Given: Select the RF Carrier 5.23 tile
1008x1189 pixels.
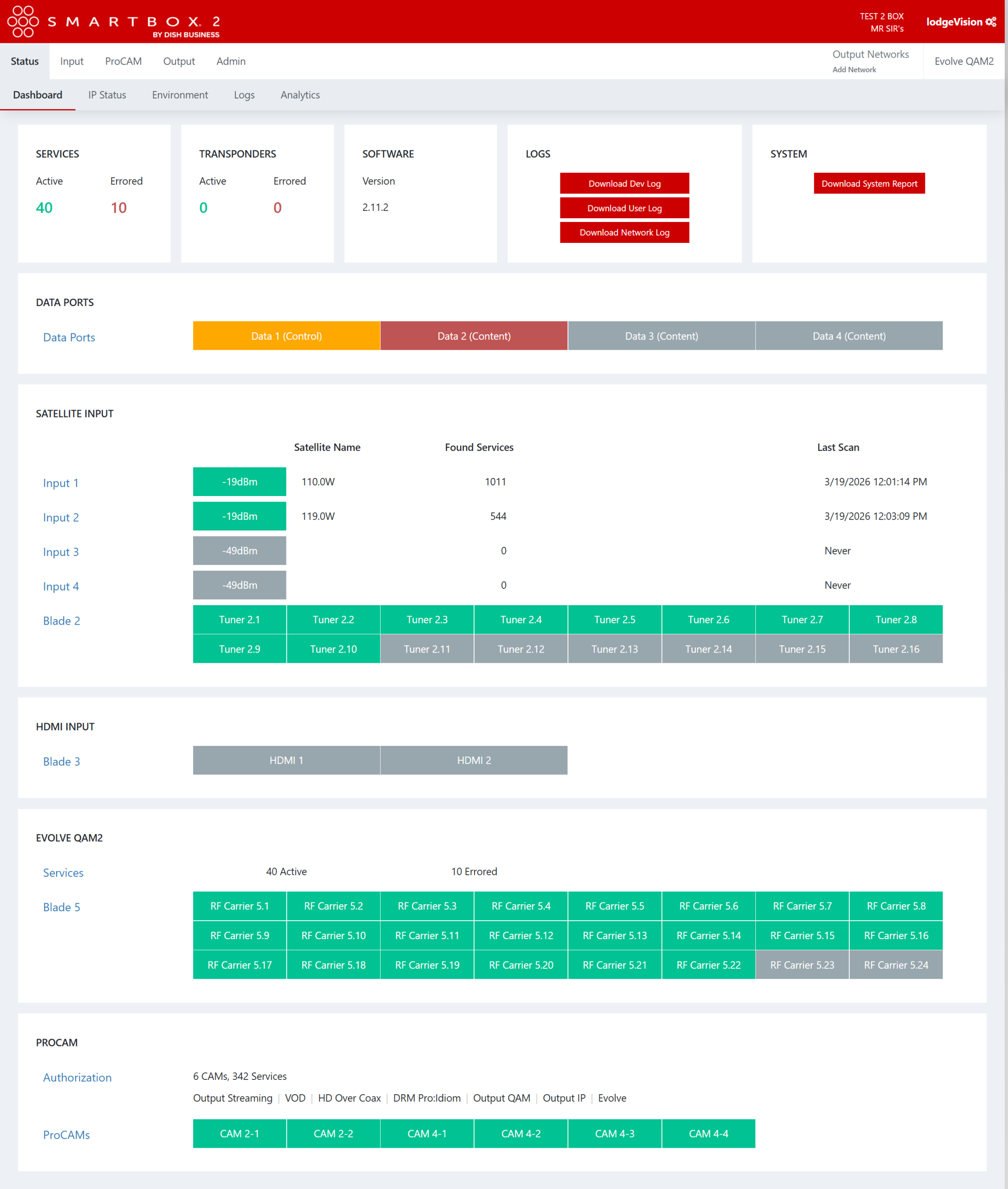Looking at the screenshot, I should [x=802, y=964].
